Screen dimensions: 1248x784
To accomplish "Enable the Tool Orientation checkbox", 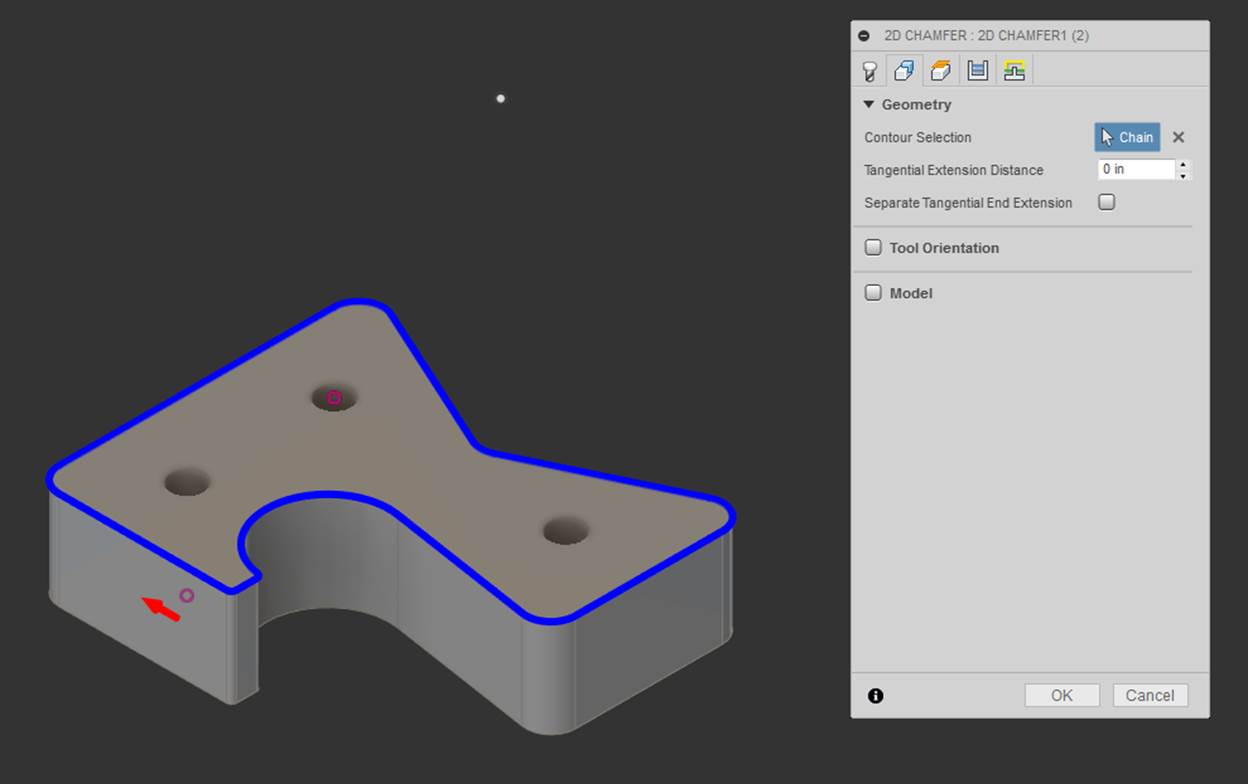I will click(x=873, y=248).
